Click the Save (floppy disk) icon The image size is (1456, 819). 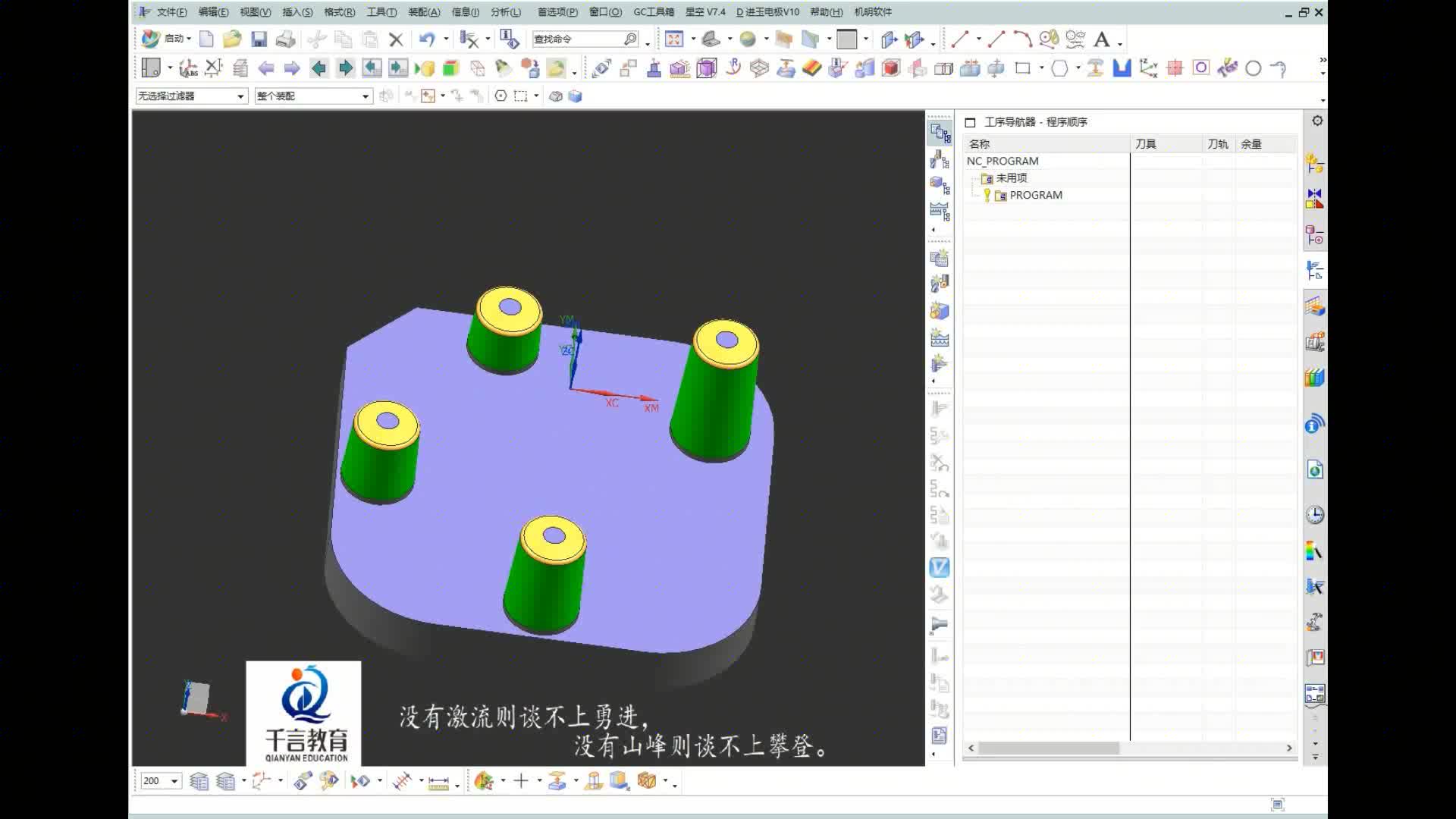click(x=259, y=39)
